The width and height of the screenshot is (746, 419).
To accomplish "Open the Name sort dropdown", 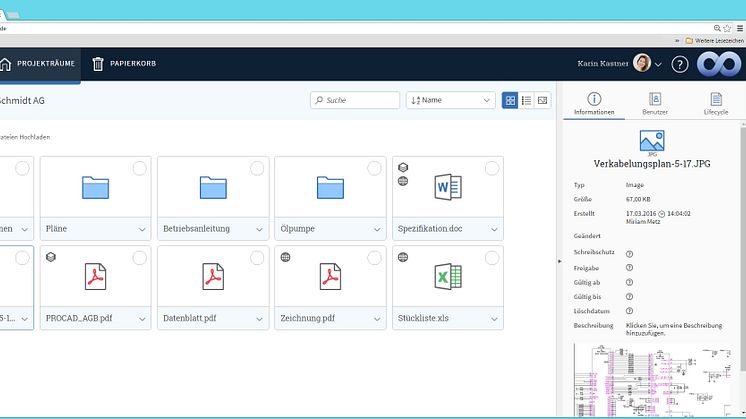I will click(451, 100).
